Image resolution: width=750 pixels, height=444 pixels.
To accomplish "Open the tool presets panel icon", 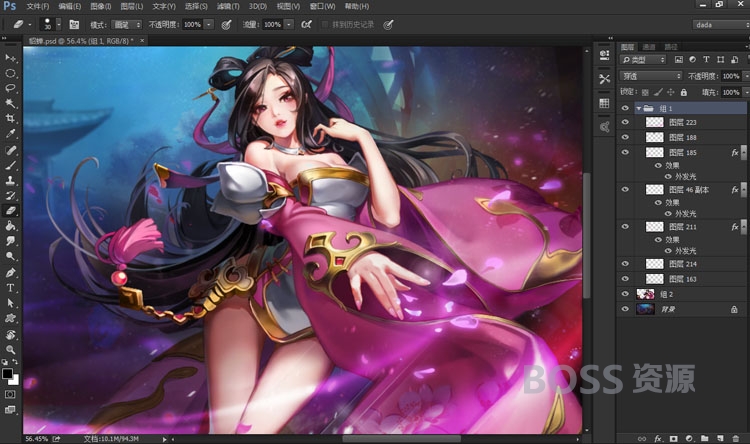I will click(605, 79).
